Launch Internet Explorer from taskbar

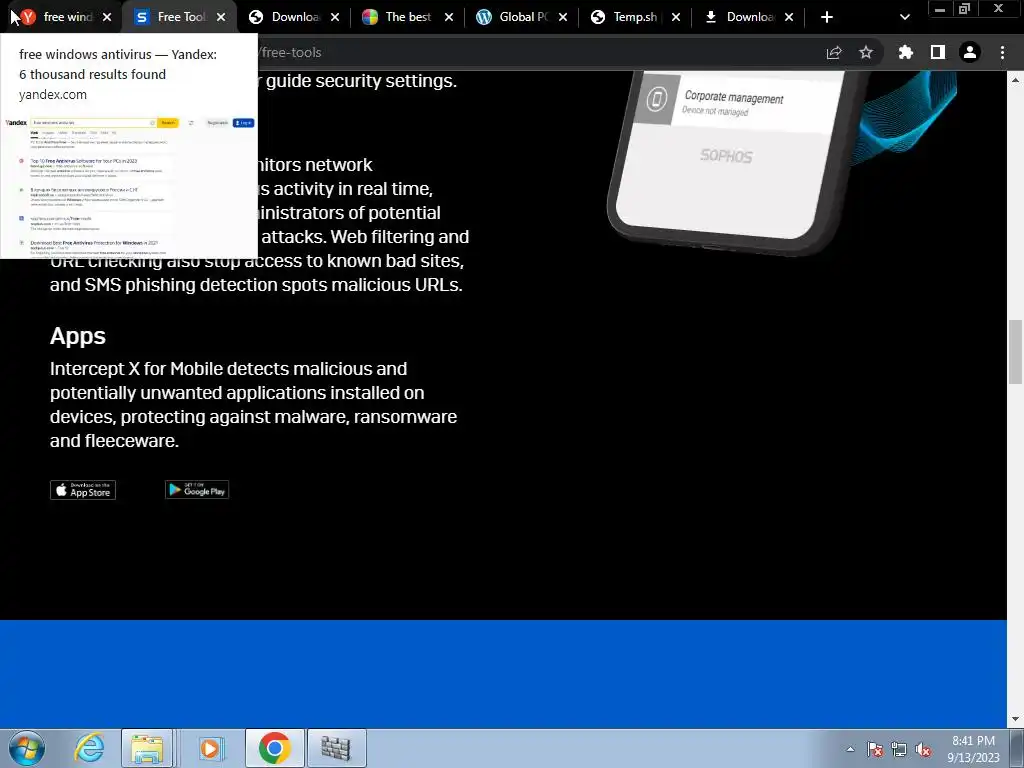89,748
